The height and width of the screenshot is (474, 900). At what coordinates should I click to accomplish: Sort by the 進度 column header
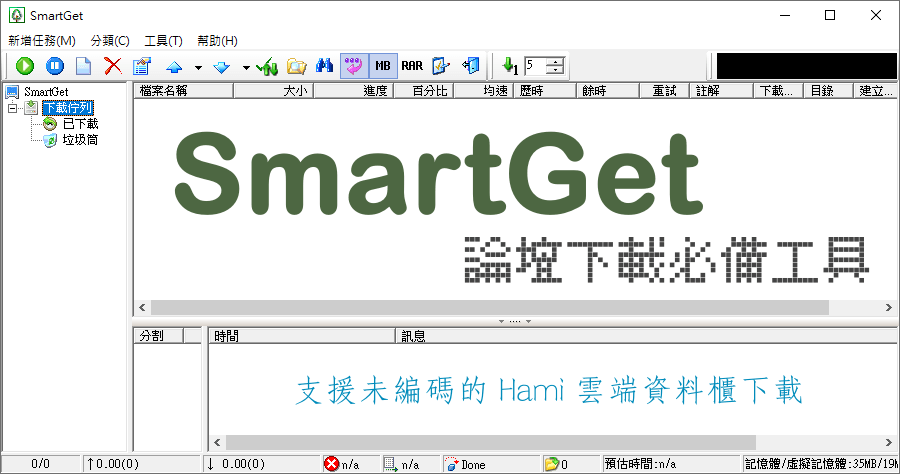click(x=354, y=91)
